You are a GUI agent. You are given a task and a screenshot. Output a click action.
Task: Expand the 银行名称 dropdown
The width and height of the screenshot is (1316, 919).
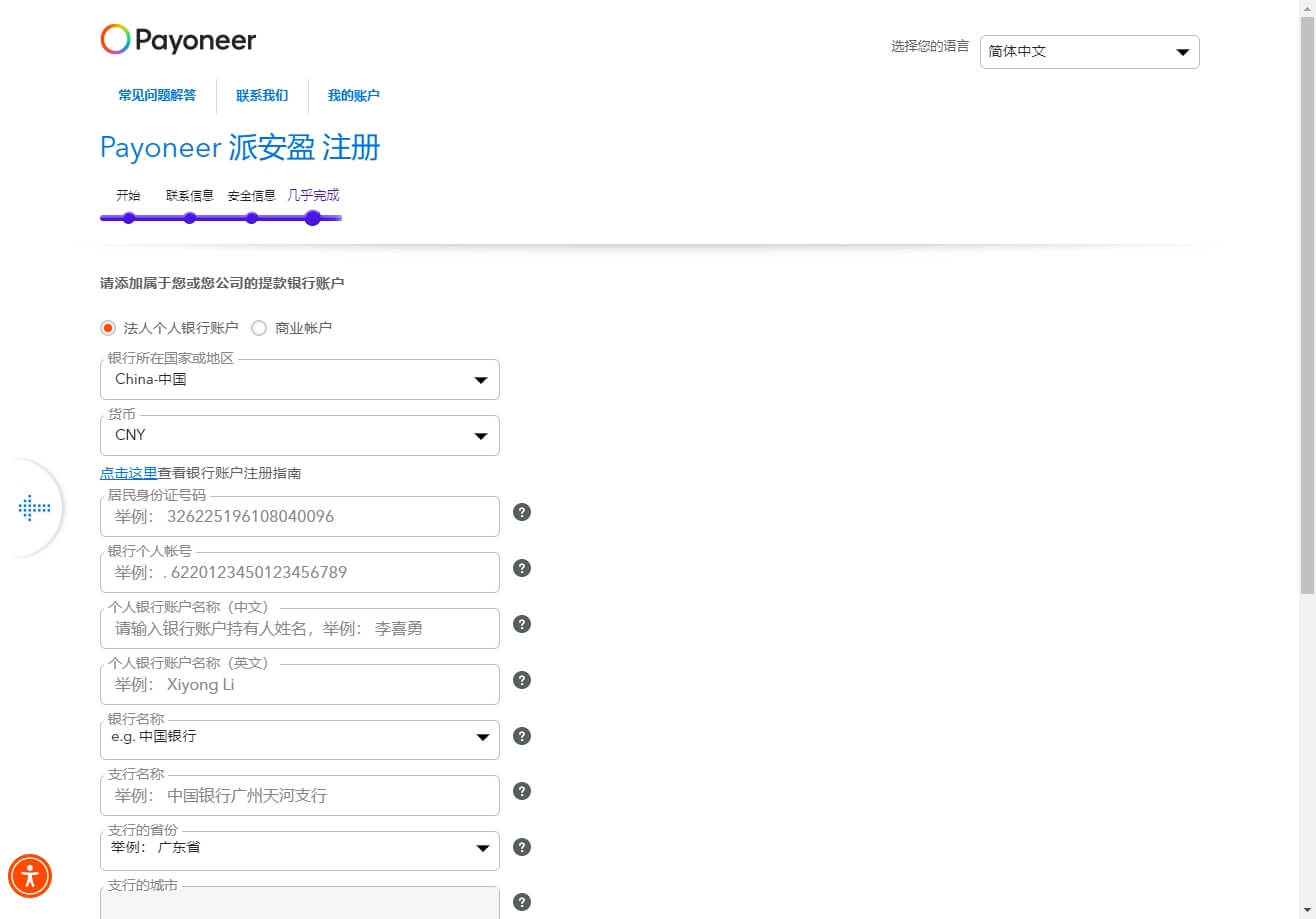[300, 740]
